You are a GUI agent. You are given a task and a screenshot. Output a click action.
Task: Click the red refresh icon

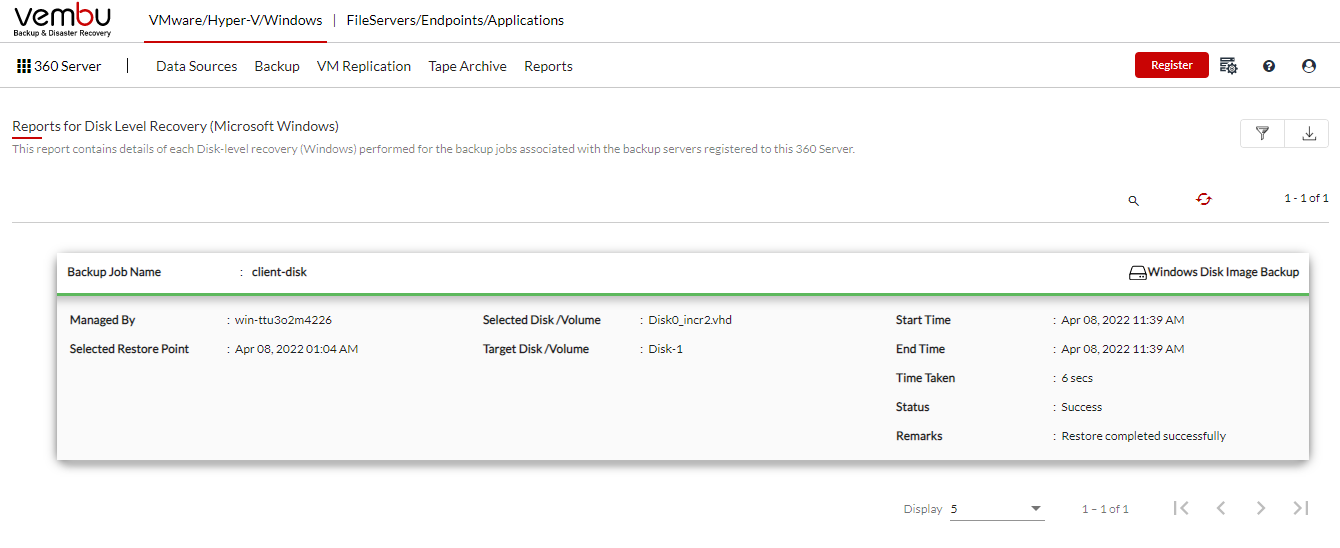coord(1204,199)
